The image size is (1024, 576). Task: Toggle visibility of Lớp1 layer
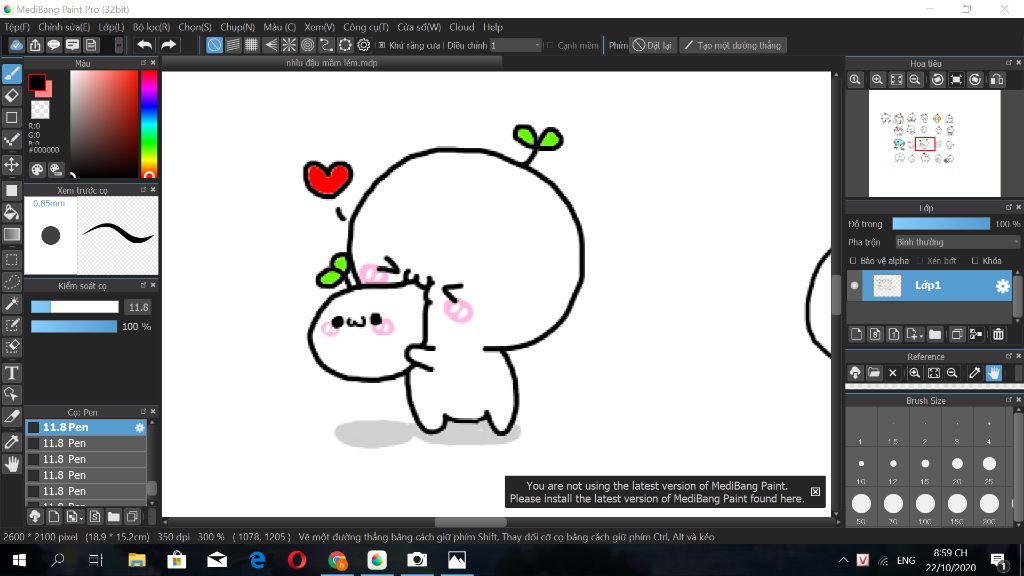click(854, 285)
